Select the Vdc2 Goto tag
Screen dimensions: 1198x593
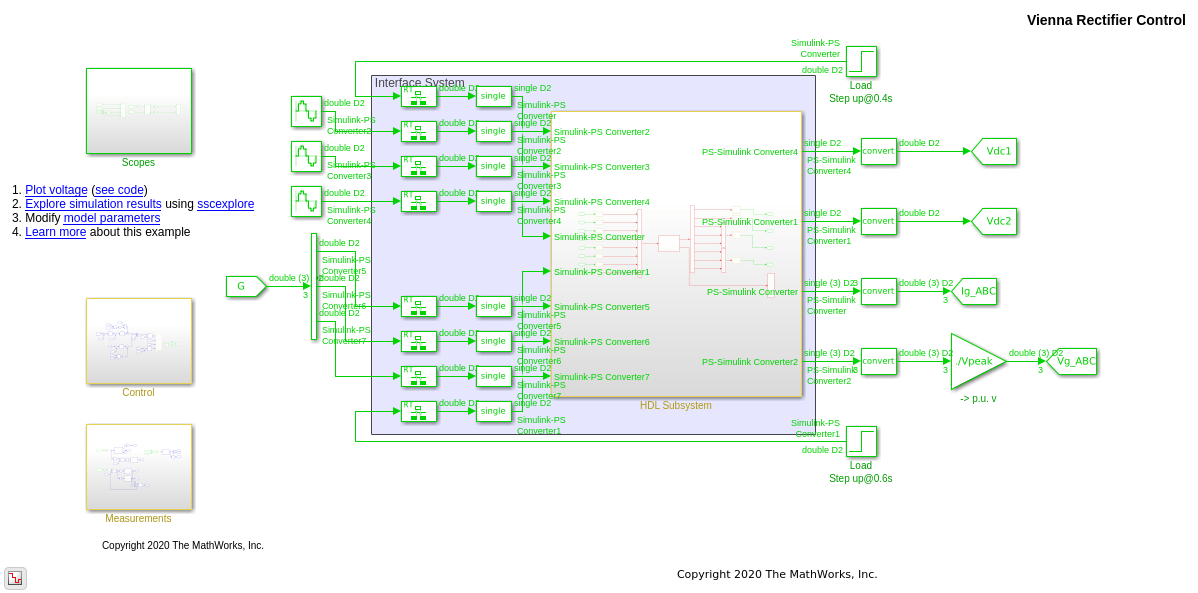pos(993,222)
